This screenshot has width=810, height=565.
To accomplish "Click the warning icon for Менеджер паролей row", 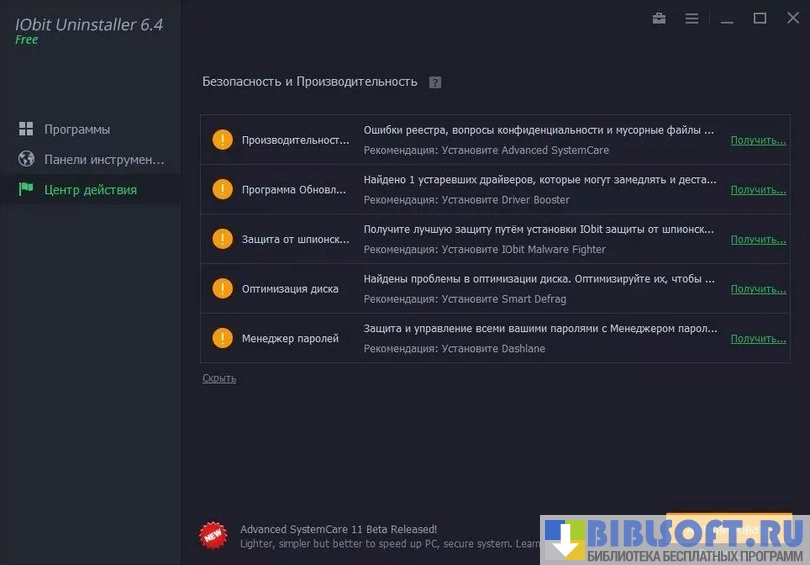I will coord(222,338).
